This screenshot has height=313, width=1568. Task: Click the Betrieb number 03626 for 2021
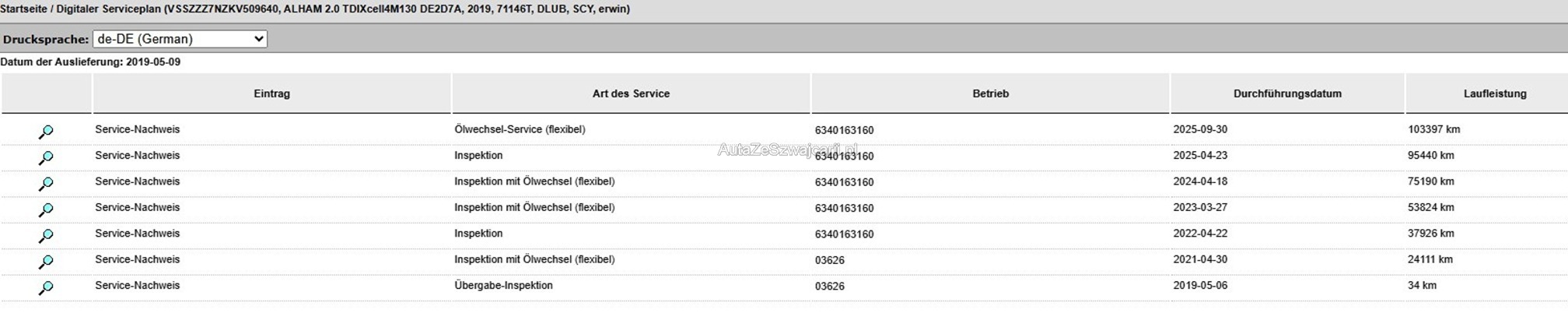click(x=829, y=260)
